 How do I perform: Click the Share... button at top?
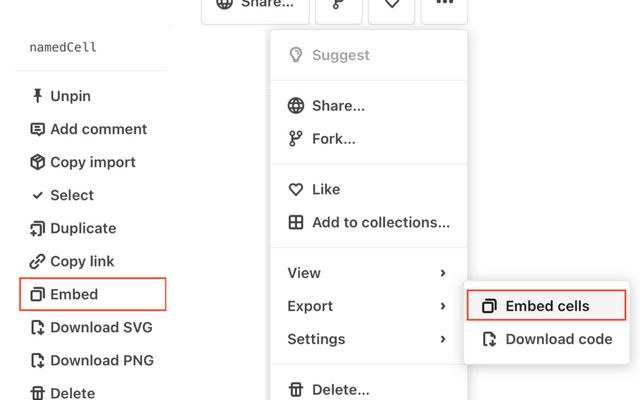pos(255,4)
